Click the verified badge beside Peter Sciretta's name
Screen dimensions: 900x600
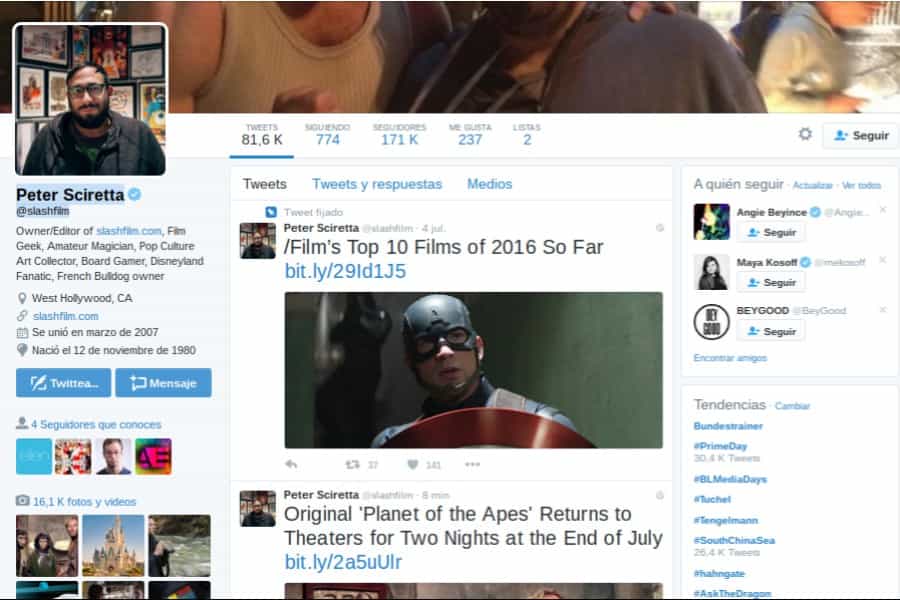pyautogui.click(x=134, y=195)
